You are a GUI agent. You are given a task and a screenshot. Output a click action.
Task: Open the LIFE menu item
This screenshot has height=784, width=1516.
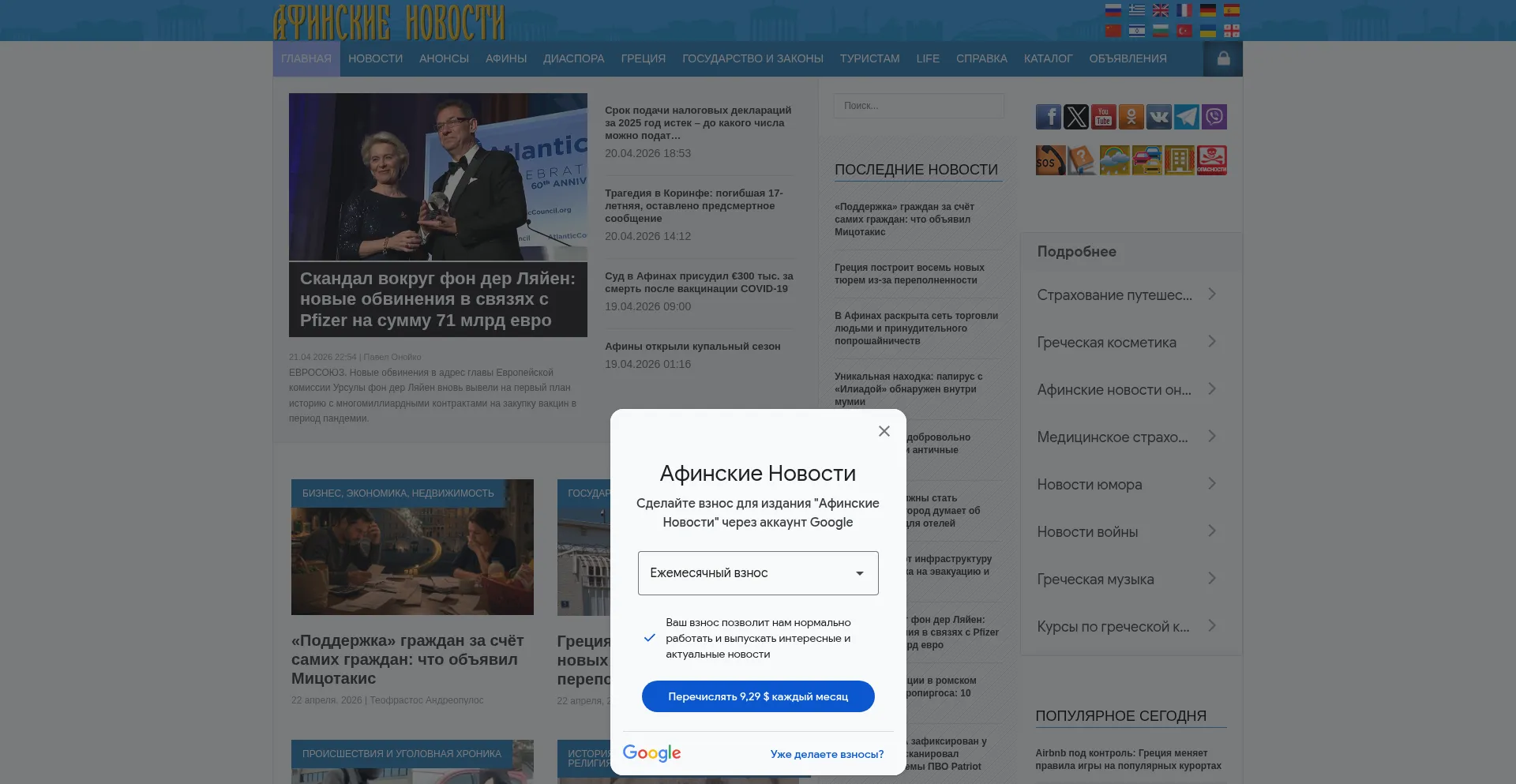(928, 58)
